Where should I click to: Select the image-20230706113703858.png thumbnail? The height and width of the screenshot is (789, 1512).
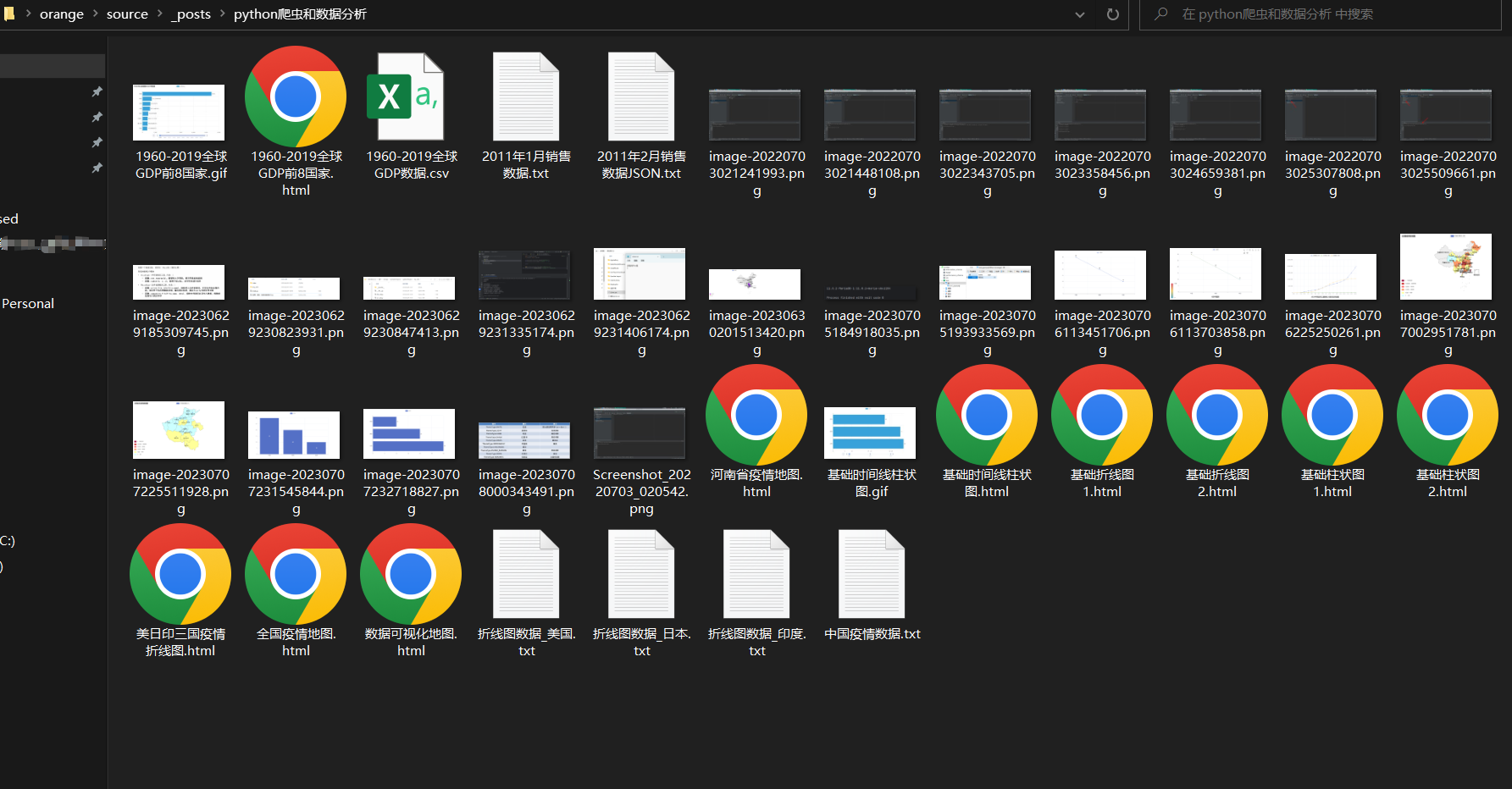click(x=1216, y=273)
